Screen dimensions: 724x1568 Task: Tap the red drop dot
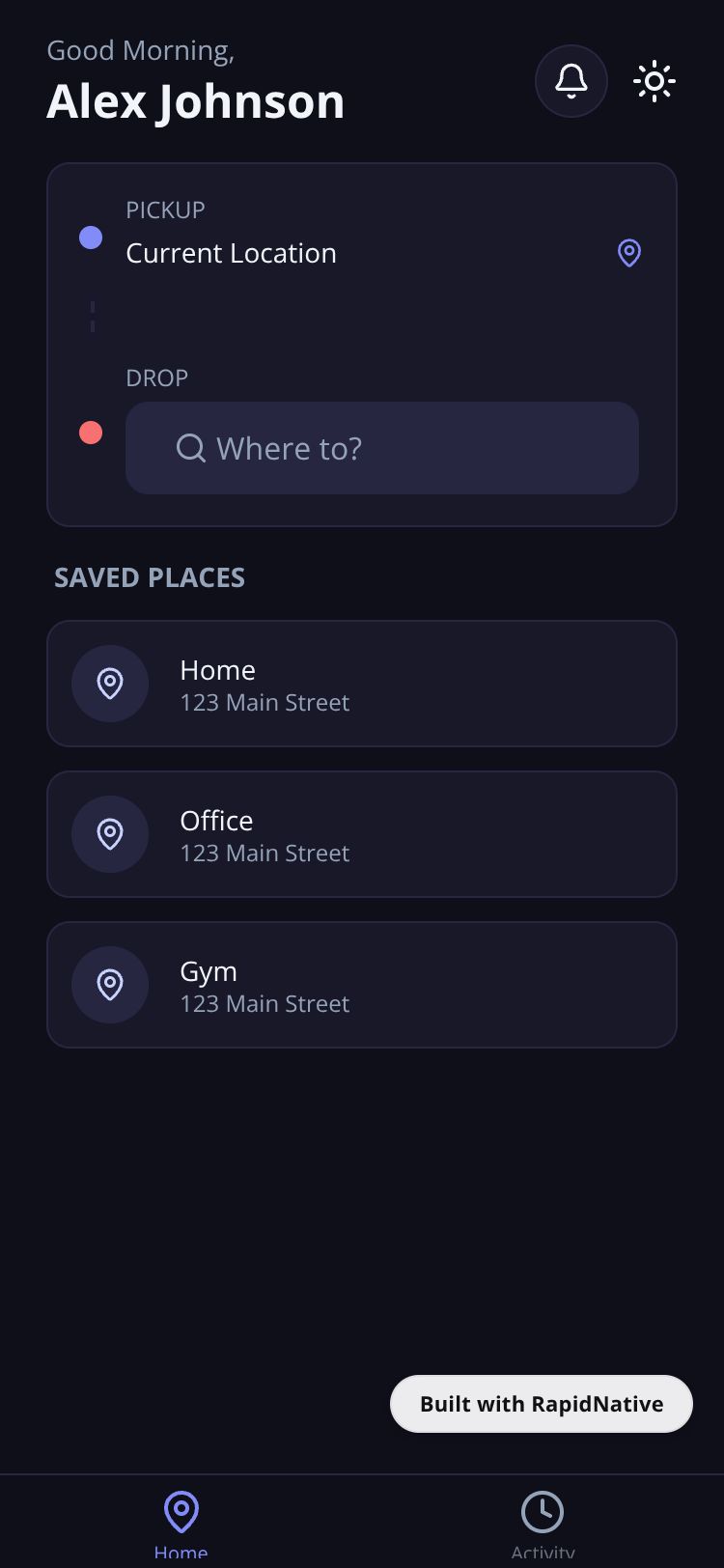(x=91, y=433)
